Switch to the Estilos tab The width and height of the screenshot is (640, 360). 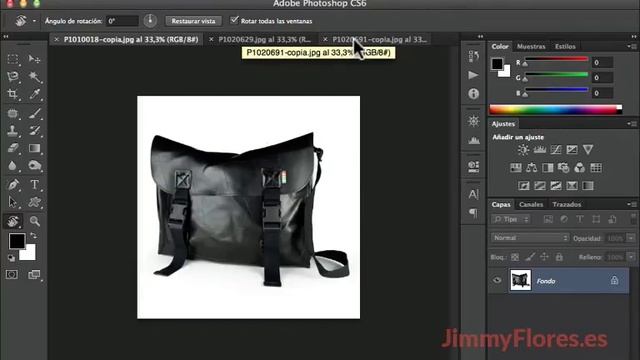point(565,47)
